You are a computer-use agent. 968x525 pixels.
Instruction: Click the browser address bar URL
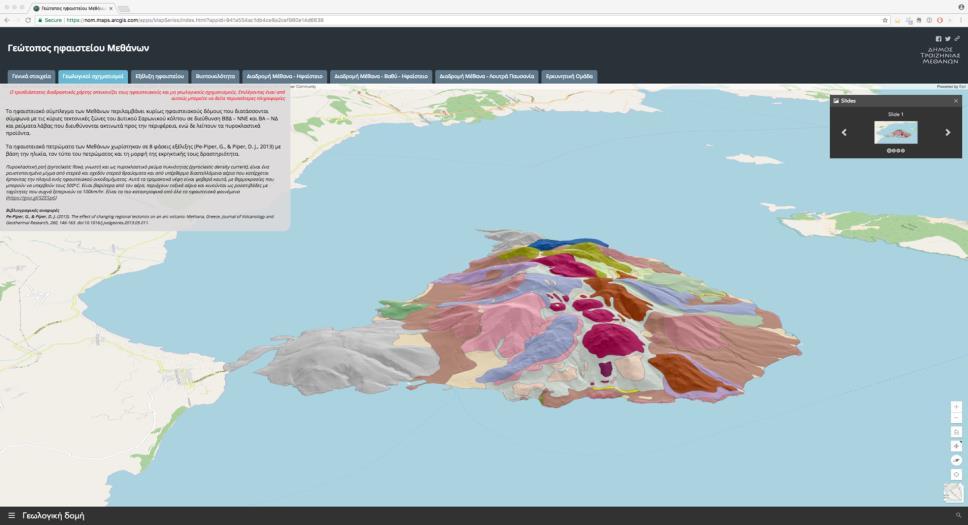tap(194, 20)
